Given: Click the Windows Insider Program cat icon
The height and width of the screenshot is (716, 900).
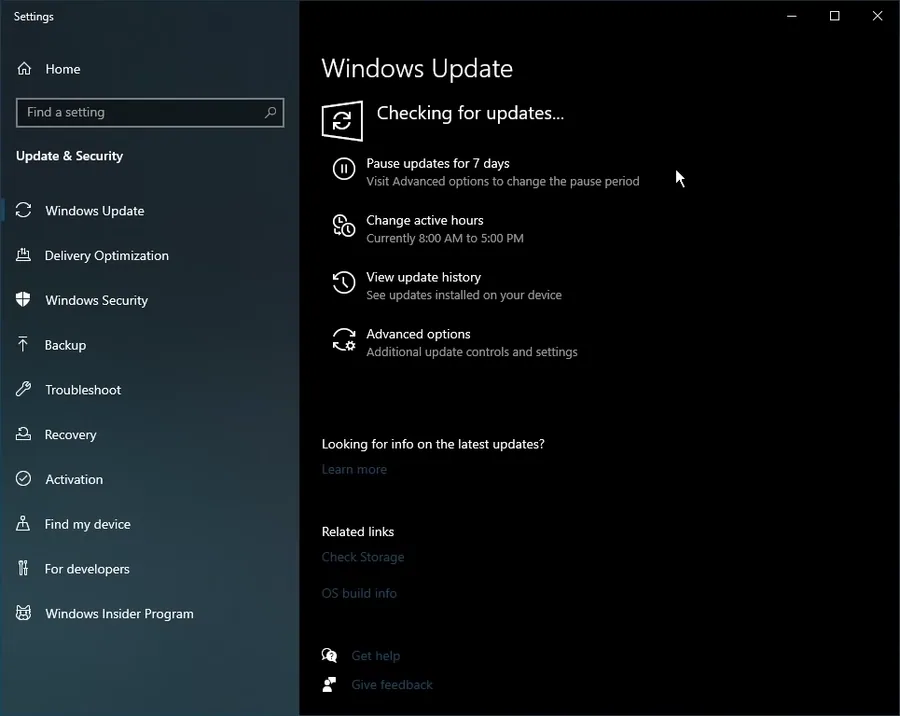Looking at the screenshot, I should [23, 613].
